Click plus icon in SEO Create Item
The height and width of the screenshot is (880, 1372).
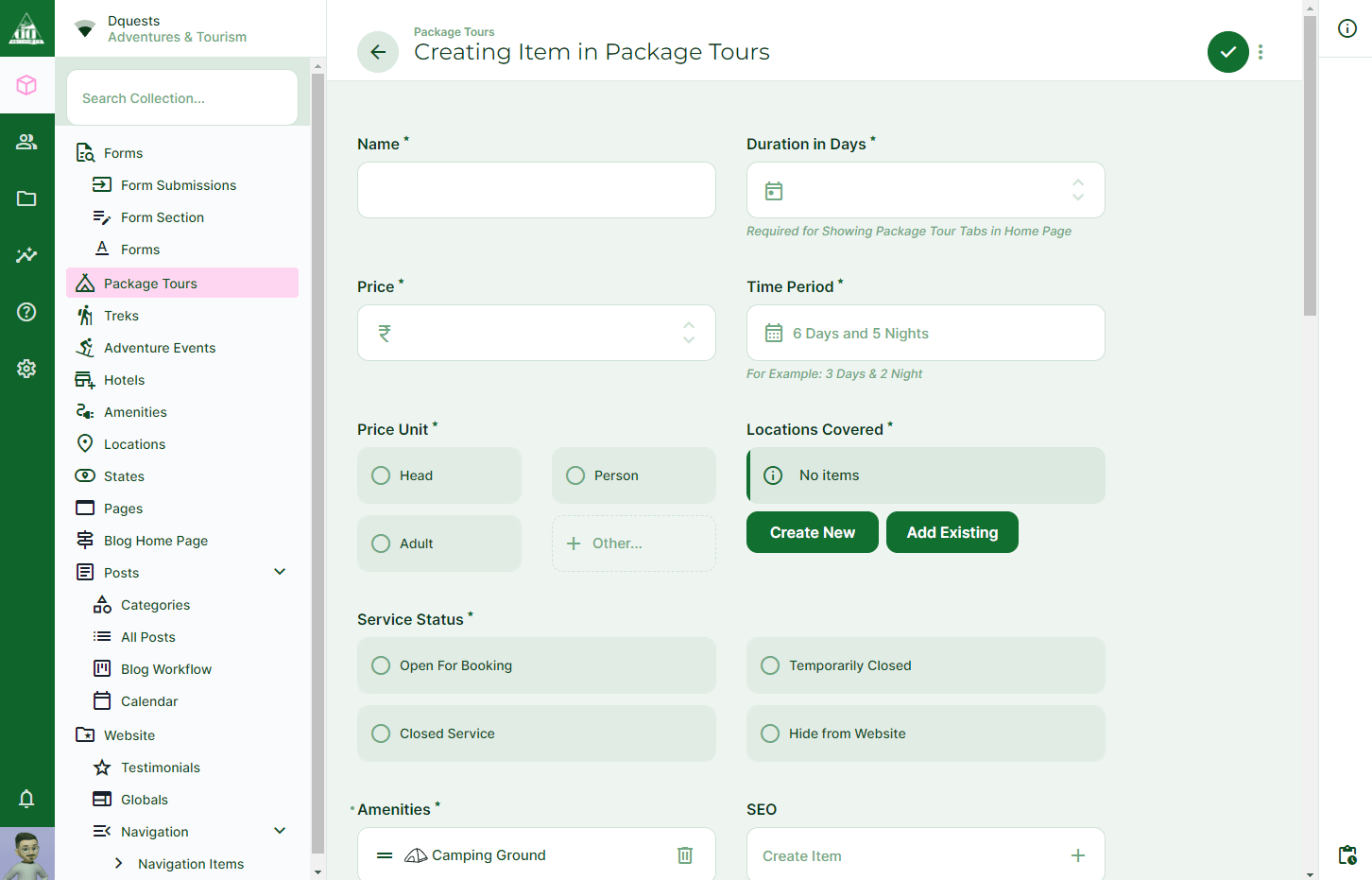(x=1078, y=855)
